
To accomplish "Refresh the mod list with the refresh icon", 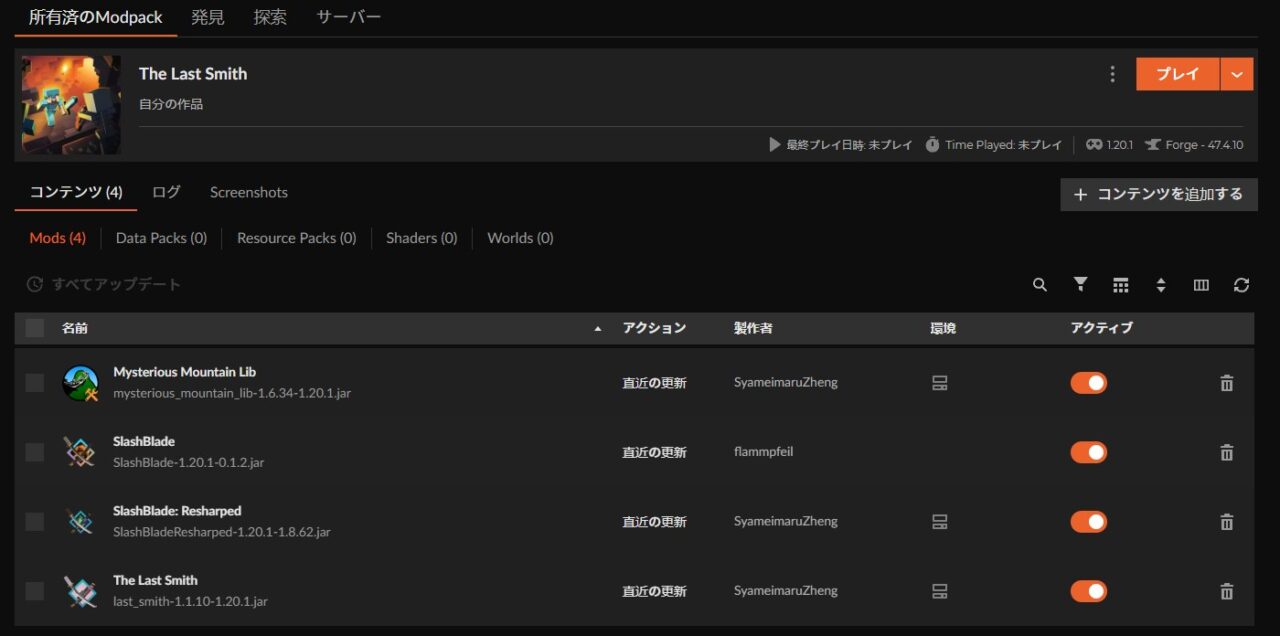I will [x=1241, y=285].
